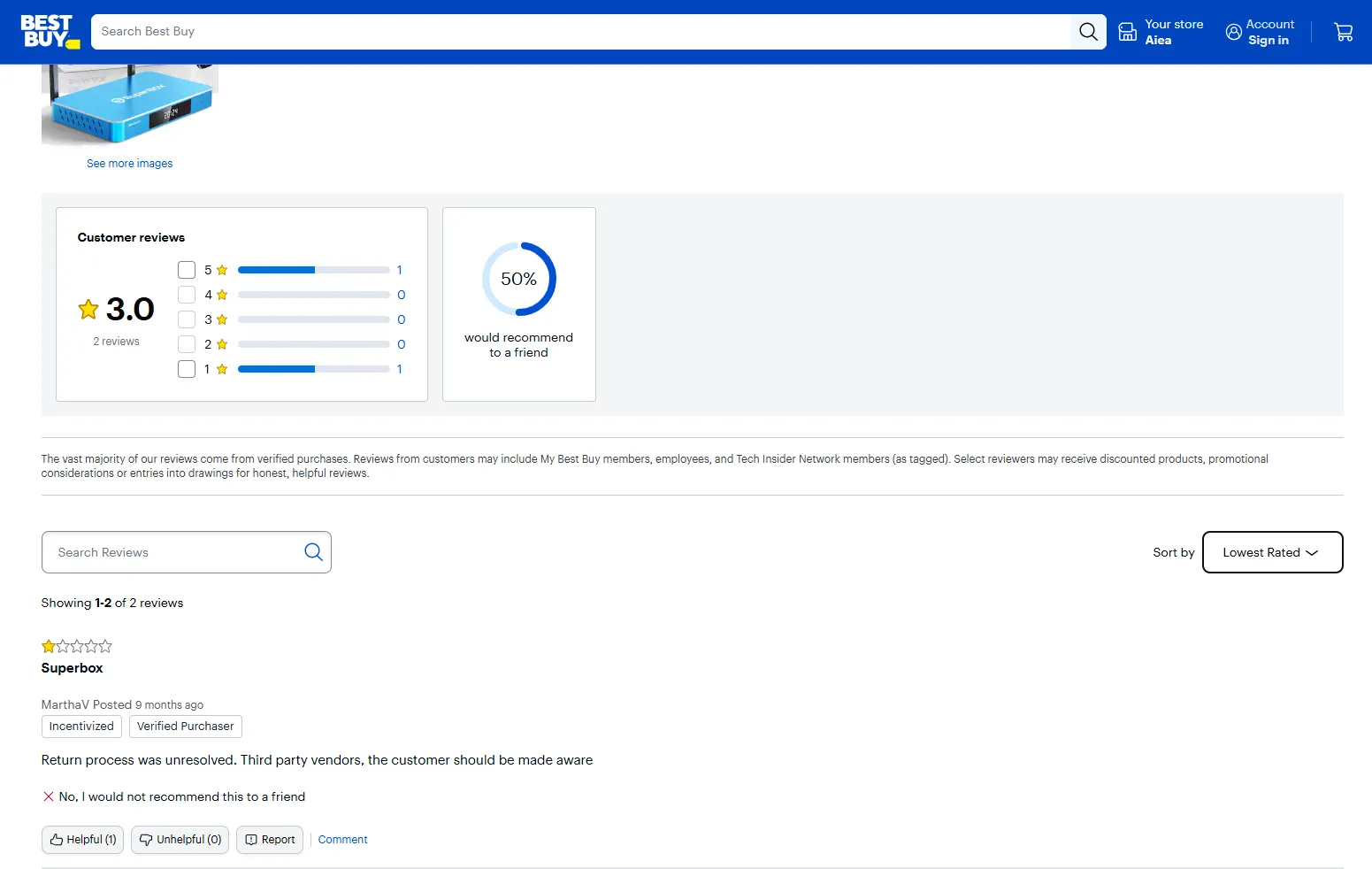Screen dimensions: 1372x869
Task: Click the 5-star review count number
Action: click(400, 270)
